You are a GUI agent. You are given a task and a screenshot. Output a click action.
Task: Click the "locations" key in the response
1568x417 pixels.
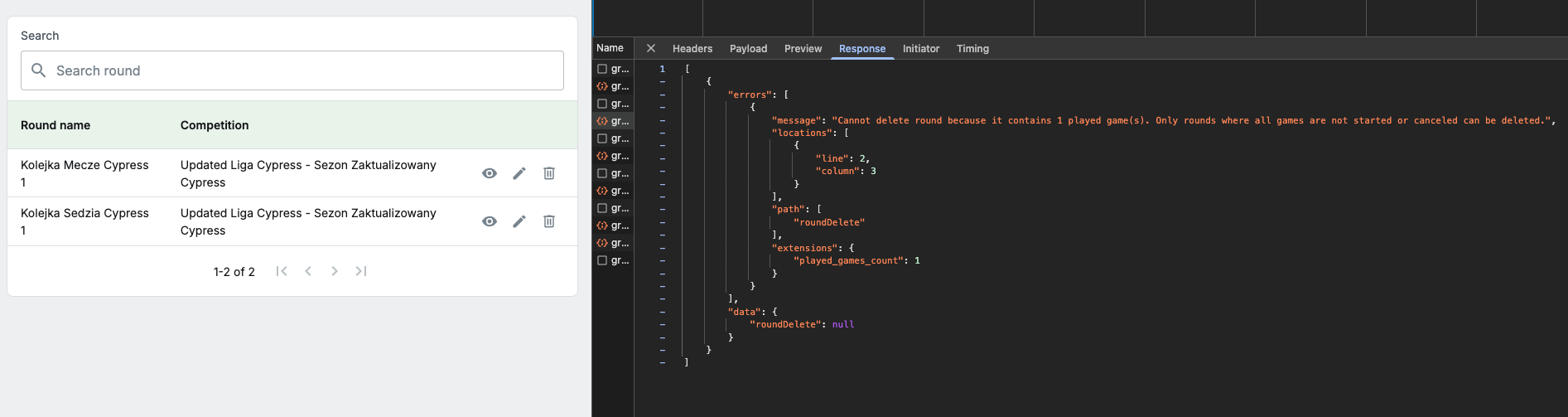(802, 133)
